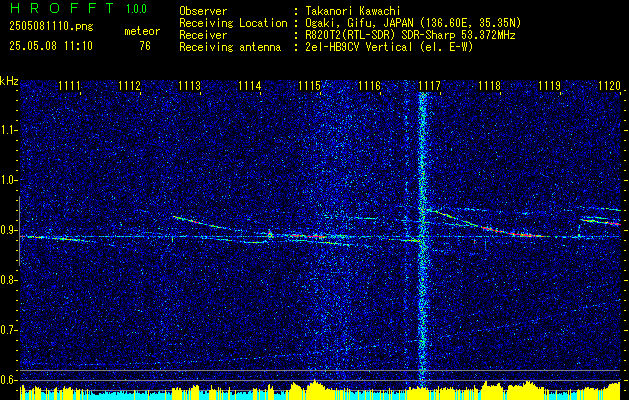The image size is (629, 400).
Task: Click the Receiver label
Action: [203, 35]
